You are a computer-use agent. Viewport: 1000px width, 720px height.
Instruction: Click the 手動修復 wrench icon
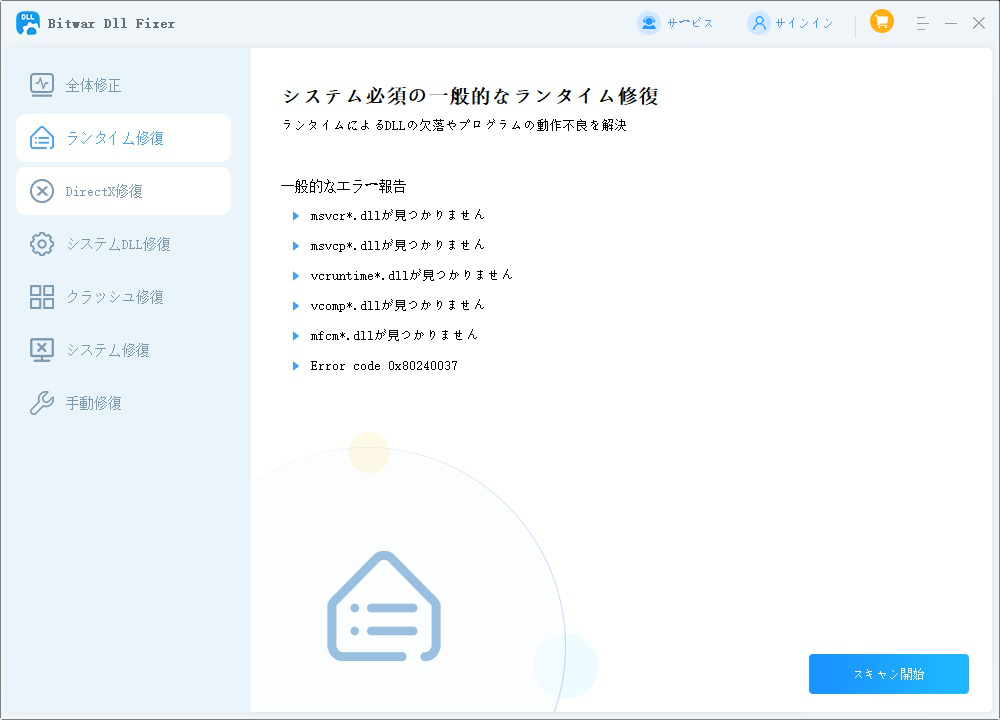click(x=42, y=402)
